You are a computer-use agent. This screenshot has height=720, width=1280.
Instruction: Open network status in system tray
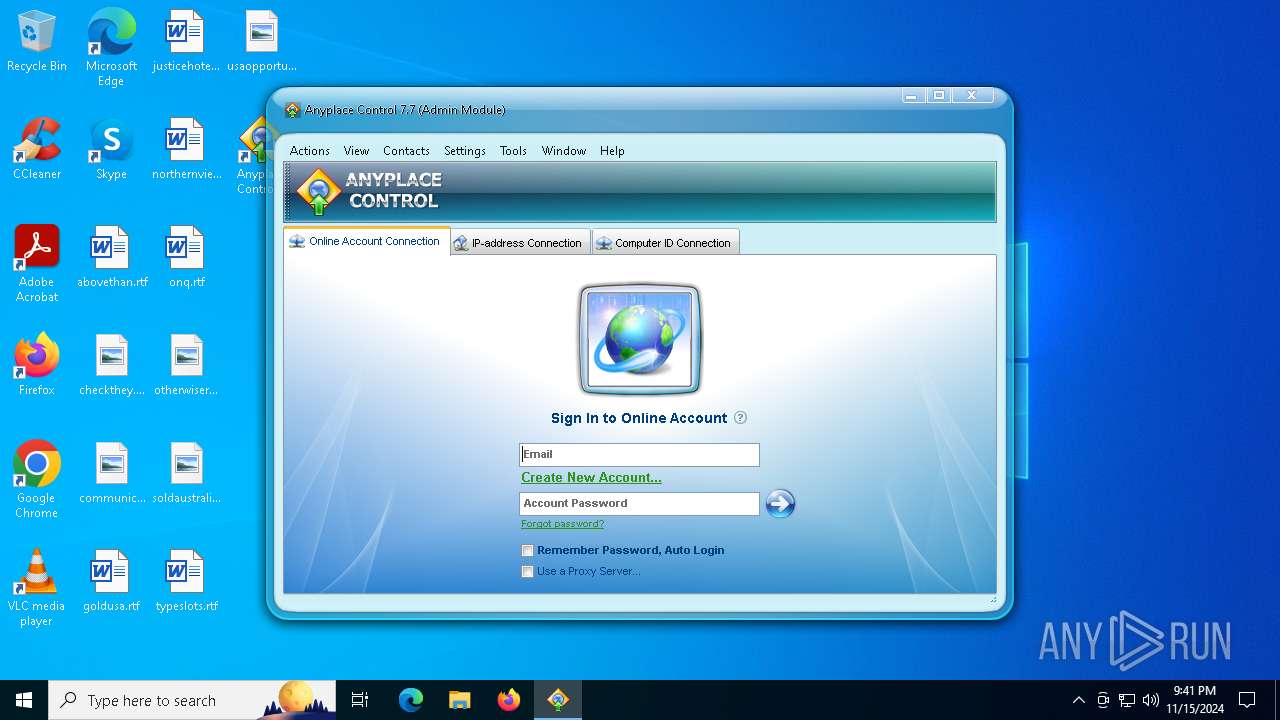[x=1127, y=700]
